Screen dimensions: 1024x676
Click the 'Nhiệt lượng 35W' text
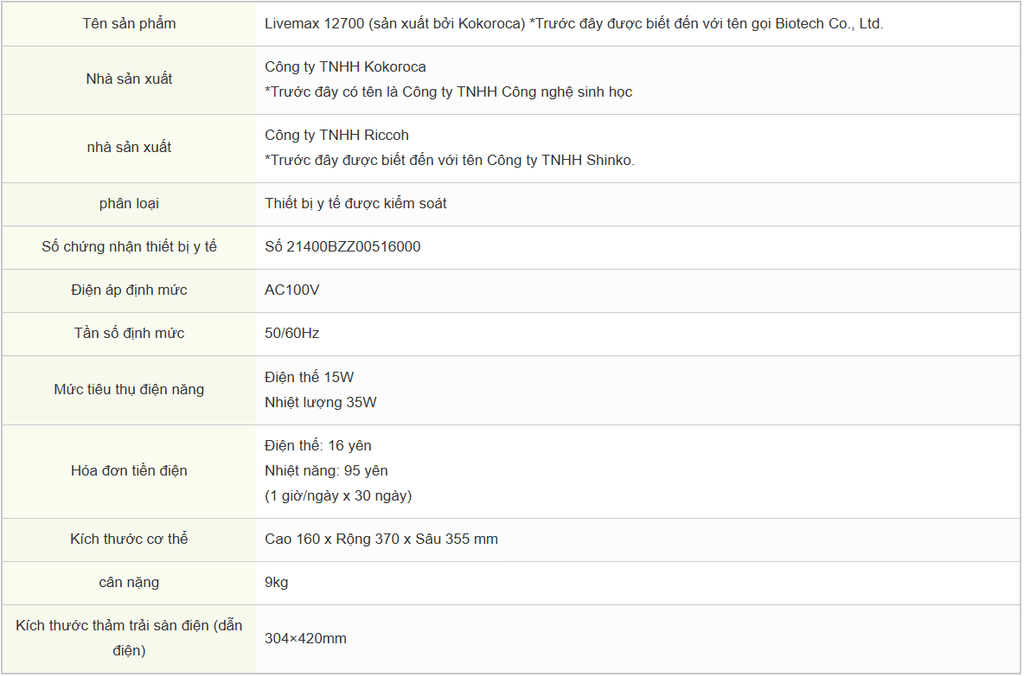(321, 402)
